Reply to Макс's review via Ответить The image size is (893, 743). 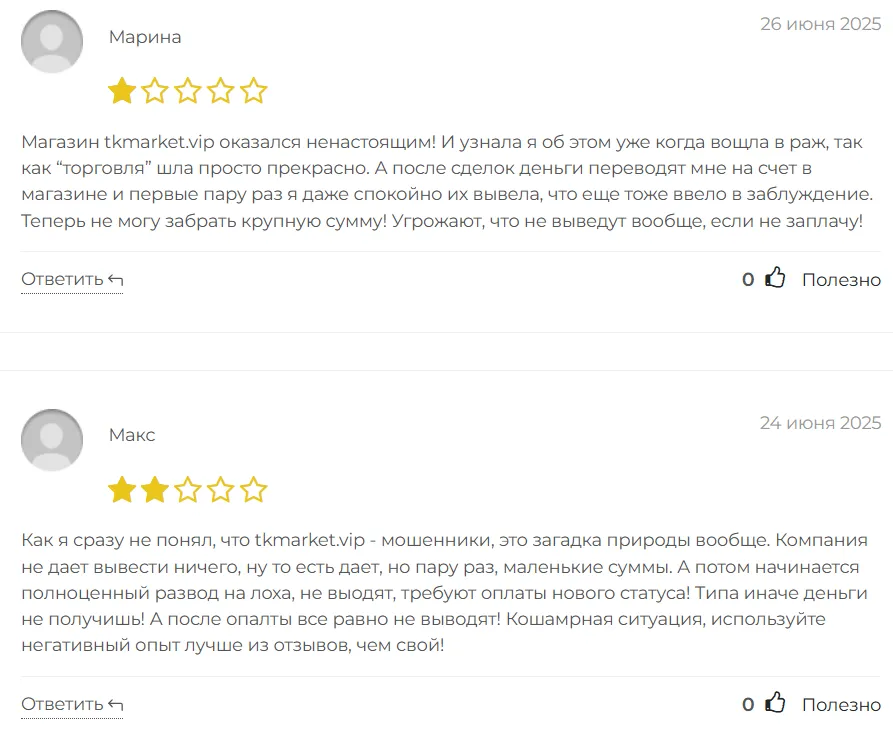tap(72, 704)
